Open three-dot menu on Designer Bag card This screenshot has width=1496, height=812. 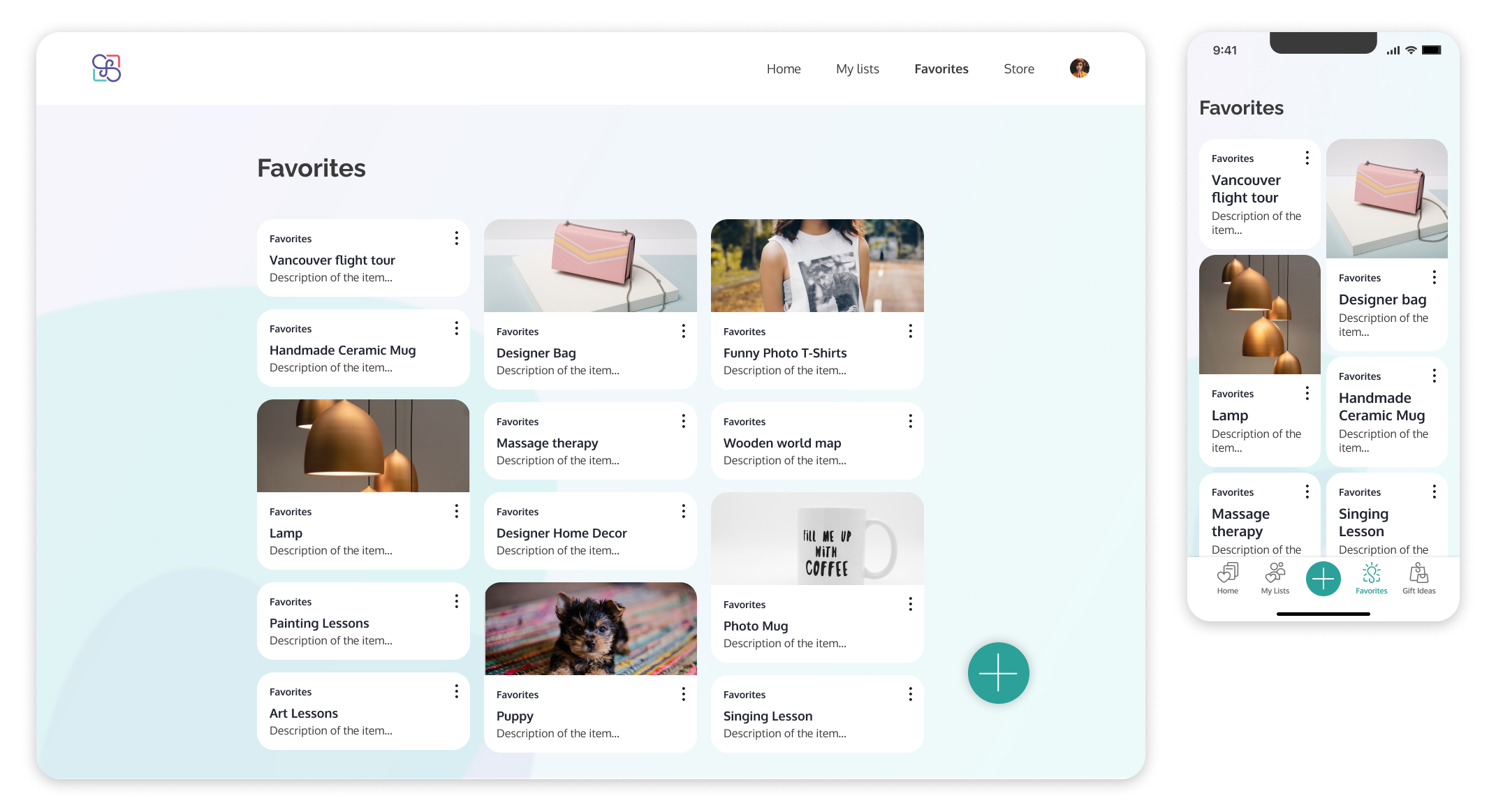pos(683,332)
